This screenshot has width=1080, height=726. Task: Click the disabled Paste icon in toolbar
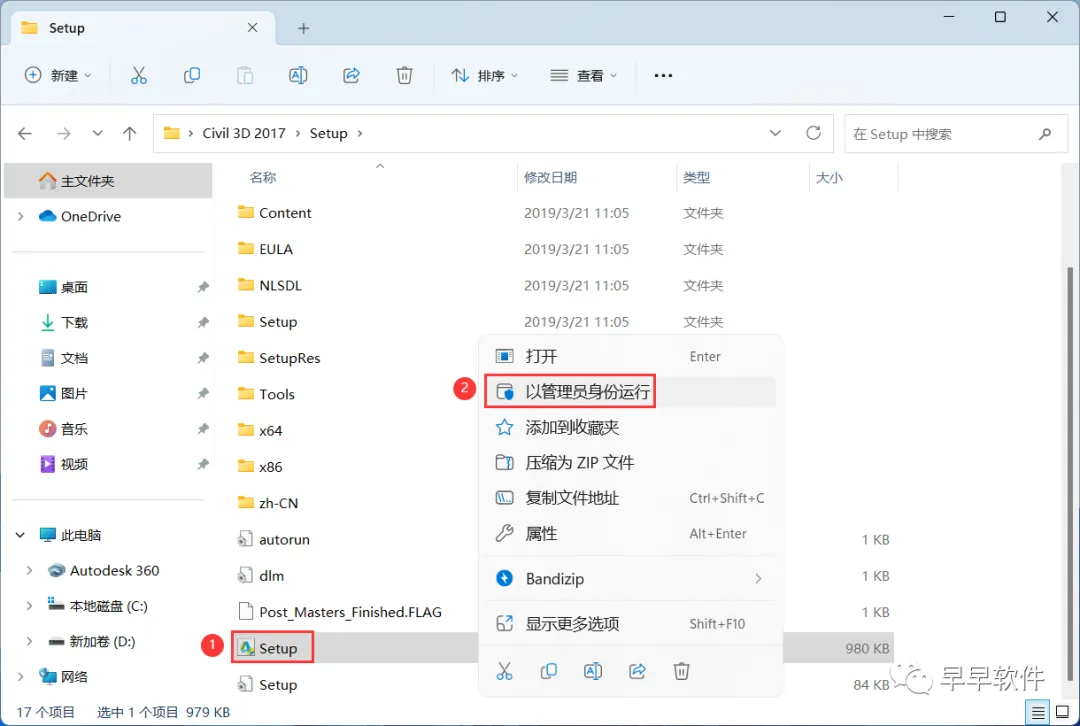(245, 75)
